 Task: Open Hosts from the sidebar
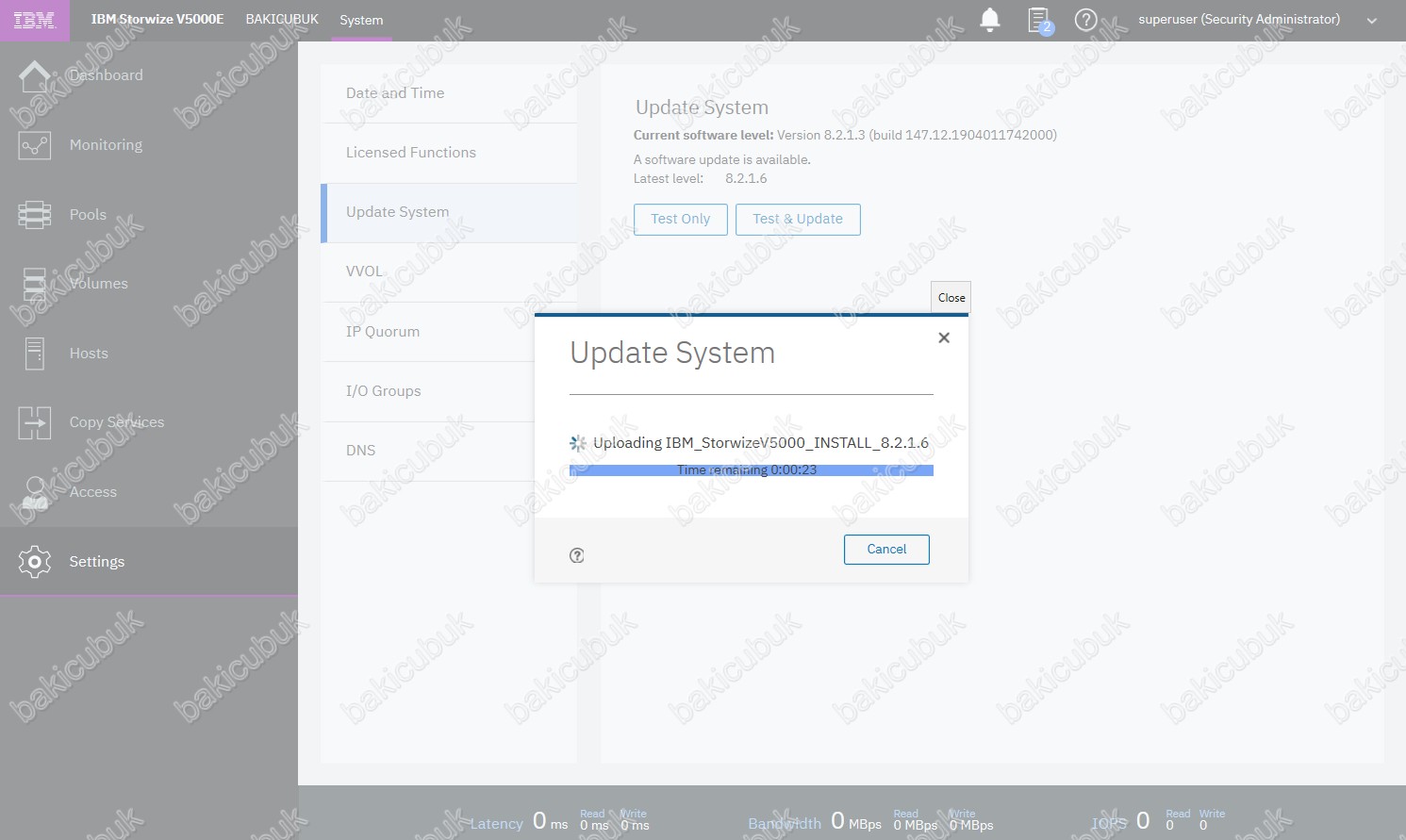click(x=89, y=354)
